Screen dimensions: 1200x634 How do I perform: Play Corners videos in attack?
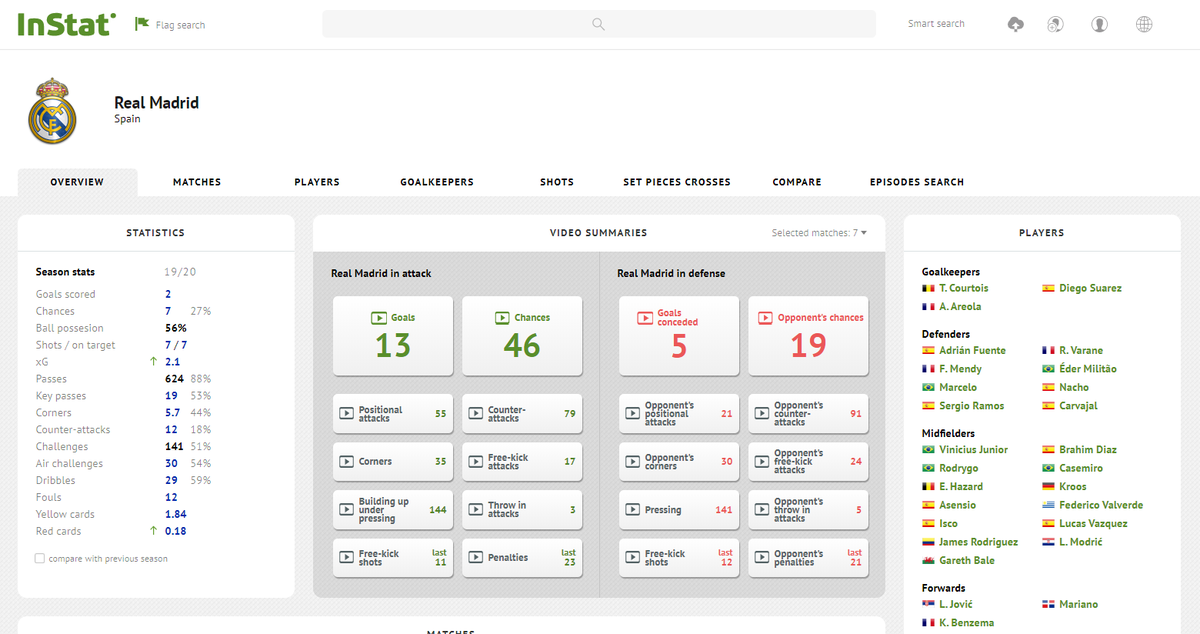coord(393,462)
